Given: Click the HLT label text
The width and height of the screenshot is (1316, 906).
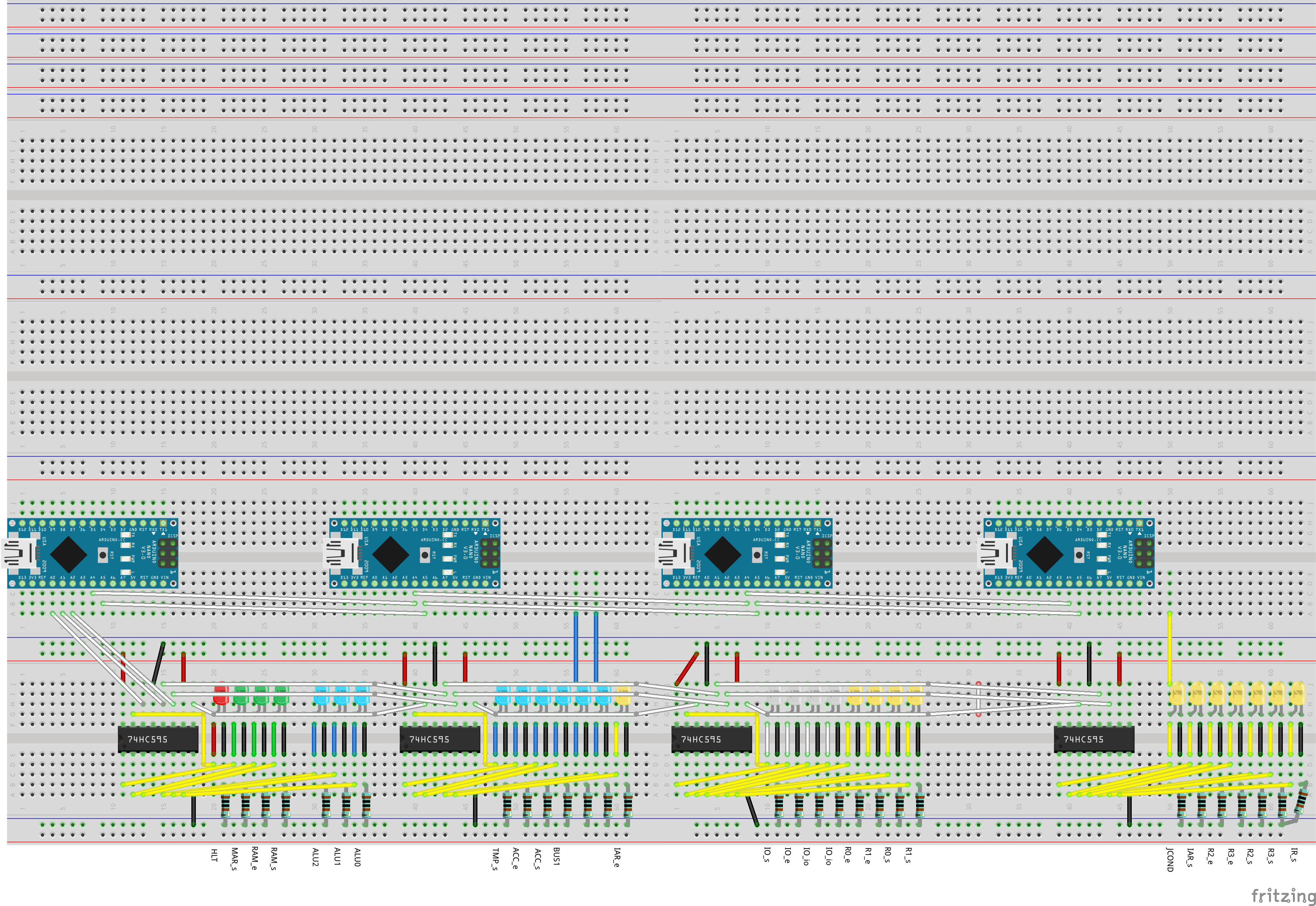Looking at the screenshot, I should click(x=214, y=855).
